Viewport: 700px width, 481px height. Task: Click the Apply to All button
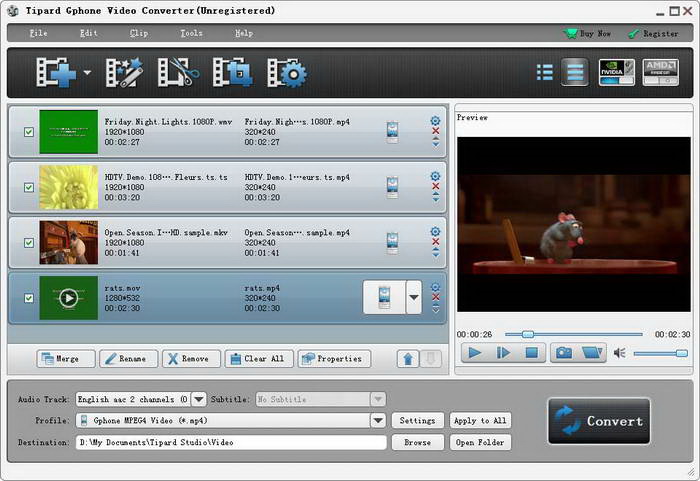point(480,420)
